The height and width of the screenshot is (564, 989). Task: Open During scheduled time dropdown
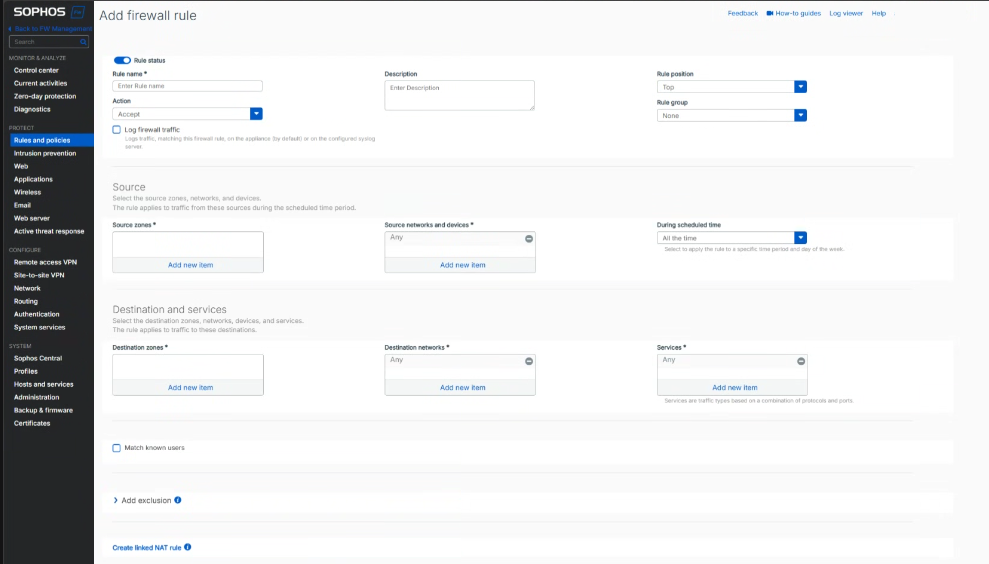click(732, 238)
